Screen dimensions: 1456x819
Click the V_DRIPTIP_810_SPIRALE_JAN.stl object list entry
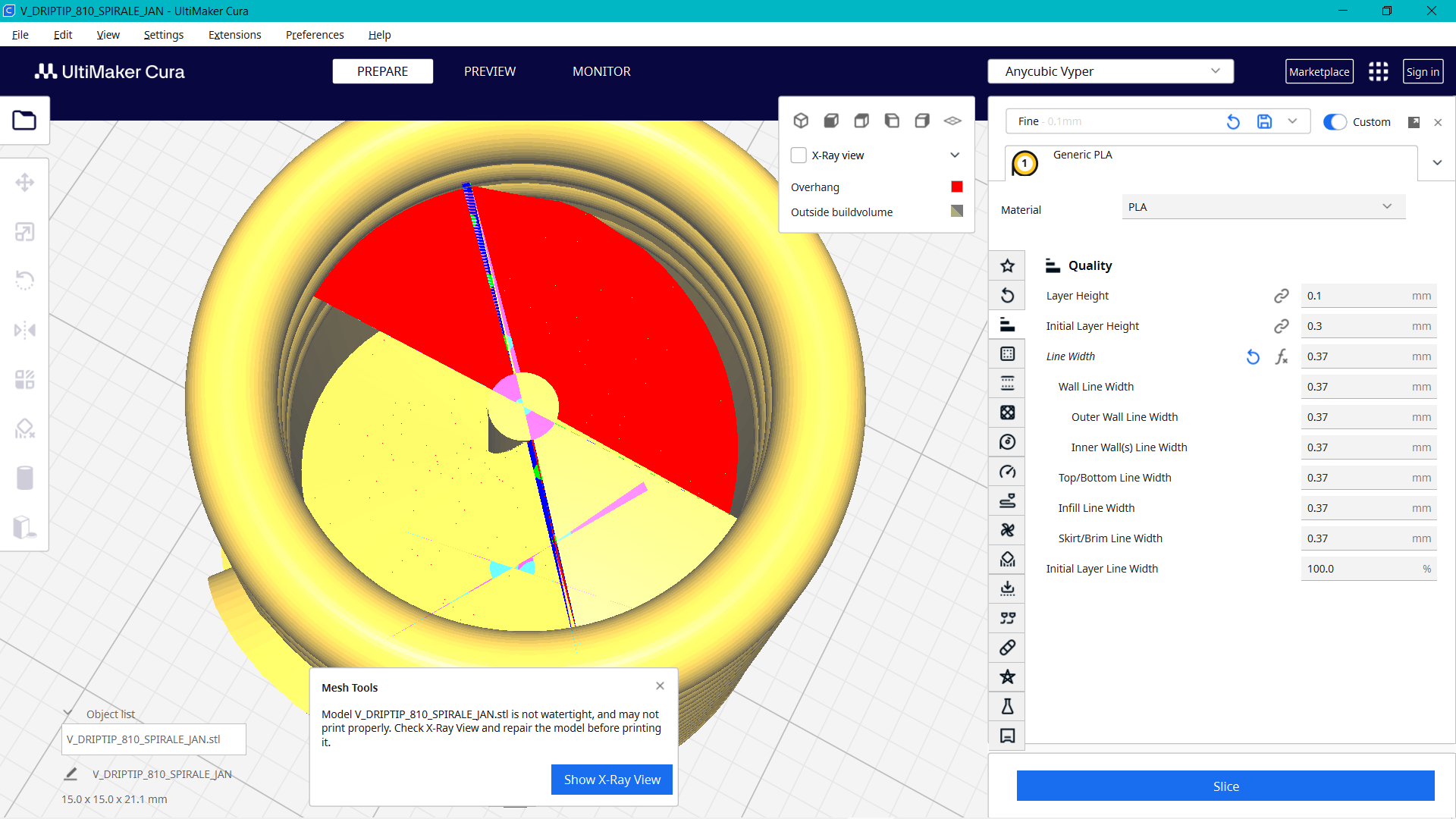(x=153, y=739)
